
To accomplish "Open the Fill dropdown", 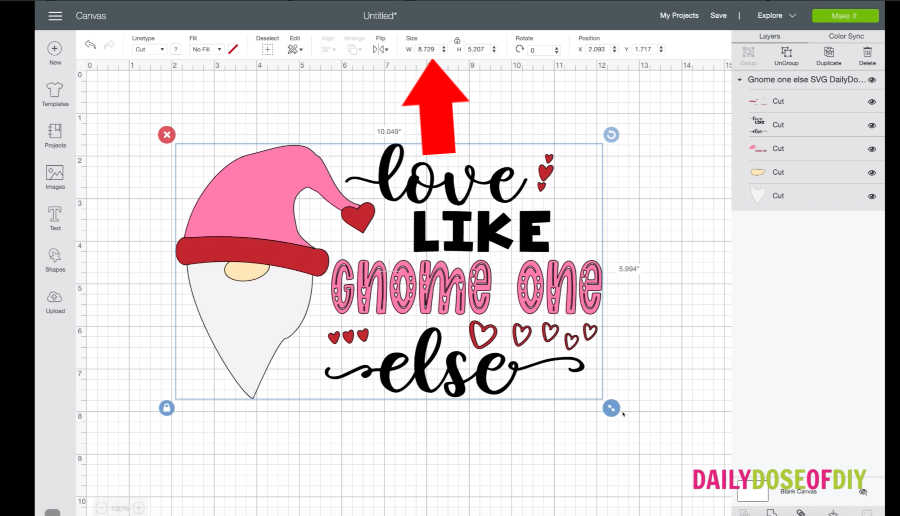I will pyautogui.click(x=205, y=49).
